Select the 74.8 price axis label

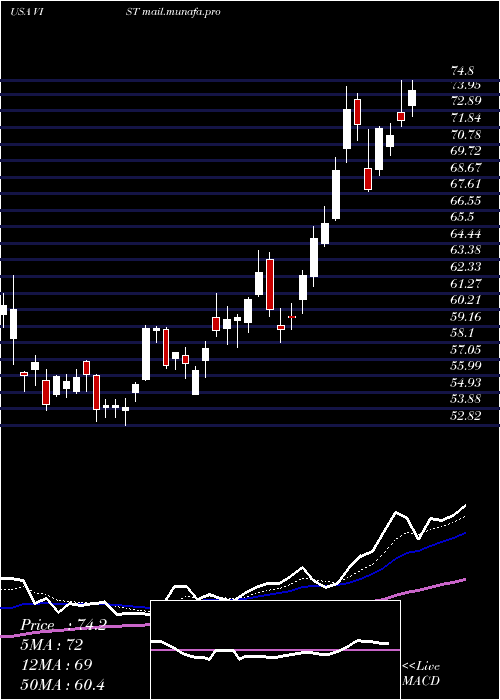pyautogui.click(x=462, y=71)
